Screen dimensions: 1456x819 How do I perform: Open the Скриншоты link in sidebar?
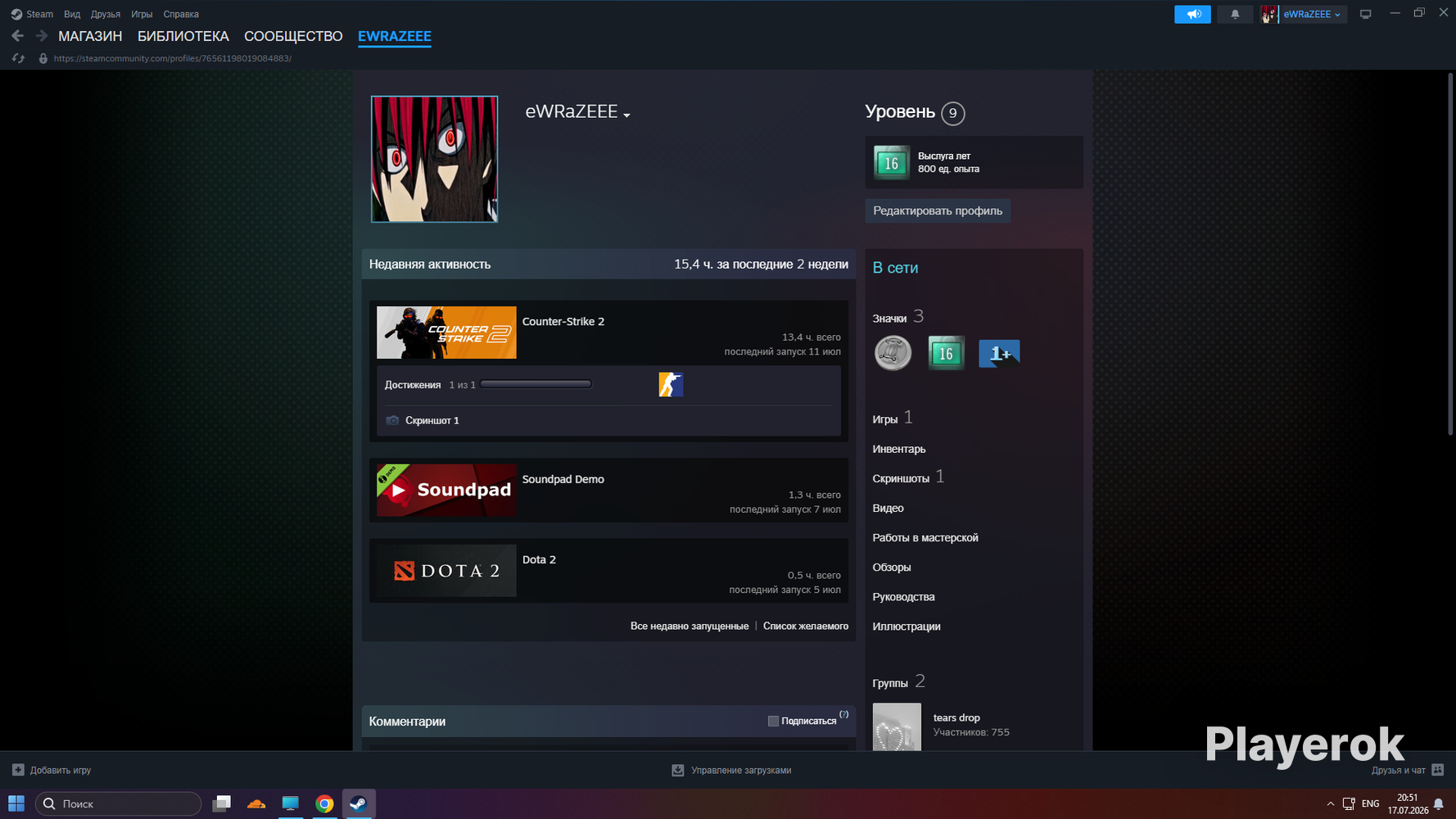tap(901, 478)
